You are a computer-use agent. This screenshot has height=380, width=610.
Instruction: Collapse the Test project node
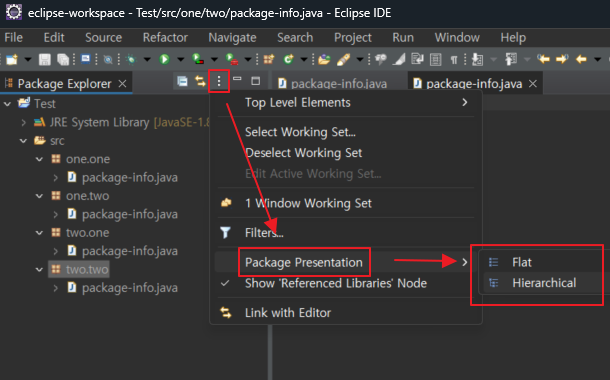pyautogui.click(x=7, y=104)
